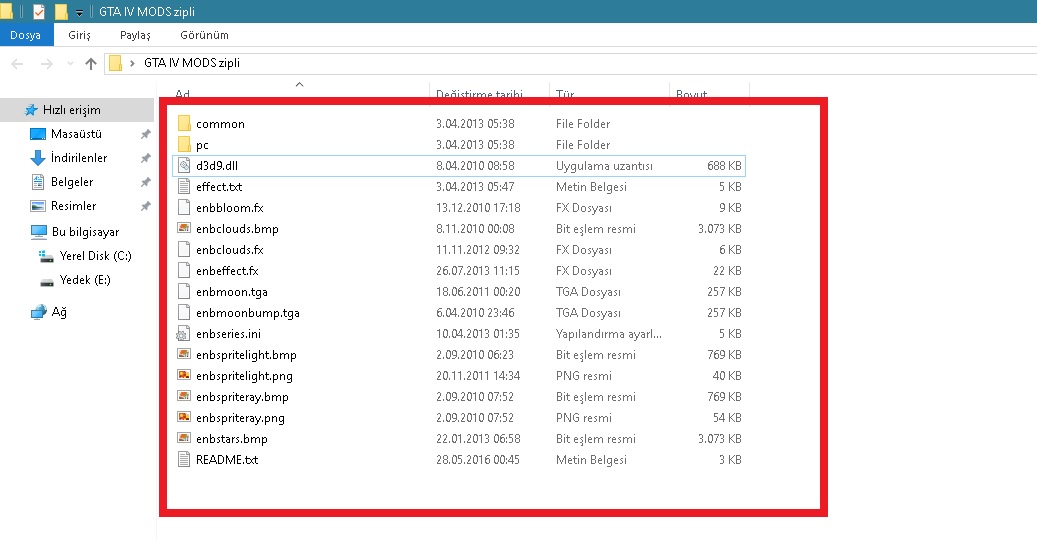This screenshot has height=540, width=1037.
Task: Select the enbclouds.bmp image icon
Action: click(x=185, y=229)
